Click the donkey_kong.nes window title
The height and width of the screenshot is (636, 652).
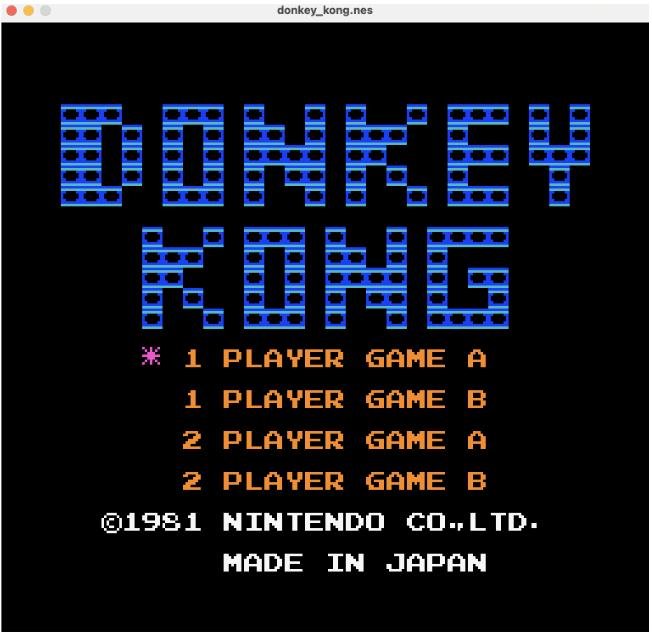click(x=325, y=10)
